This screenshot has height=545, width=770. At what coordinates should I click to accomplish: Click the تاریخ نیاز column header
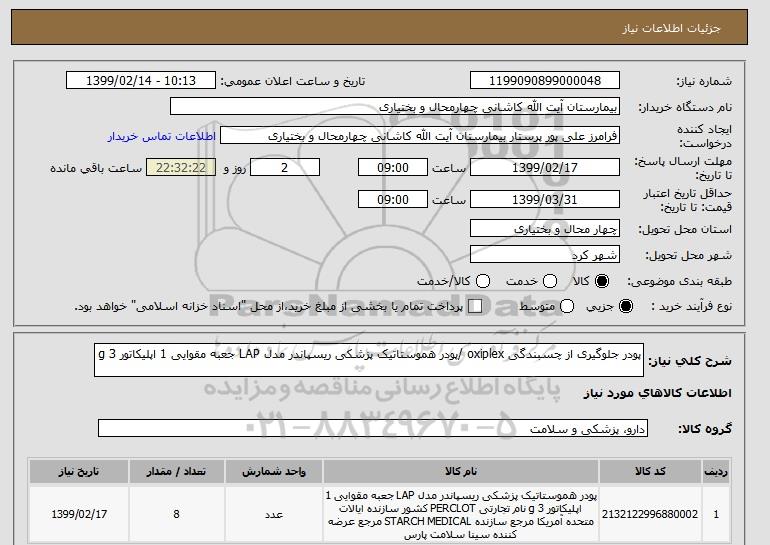pos(79,471)
